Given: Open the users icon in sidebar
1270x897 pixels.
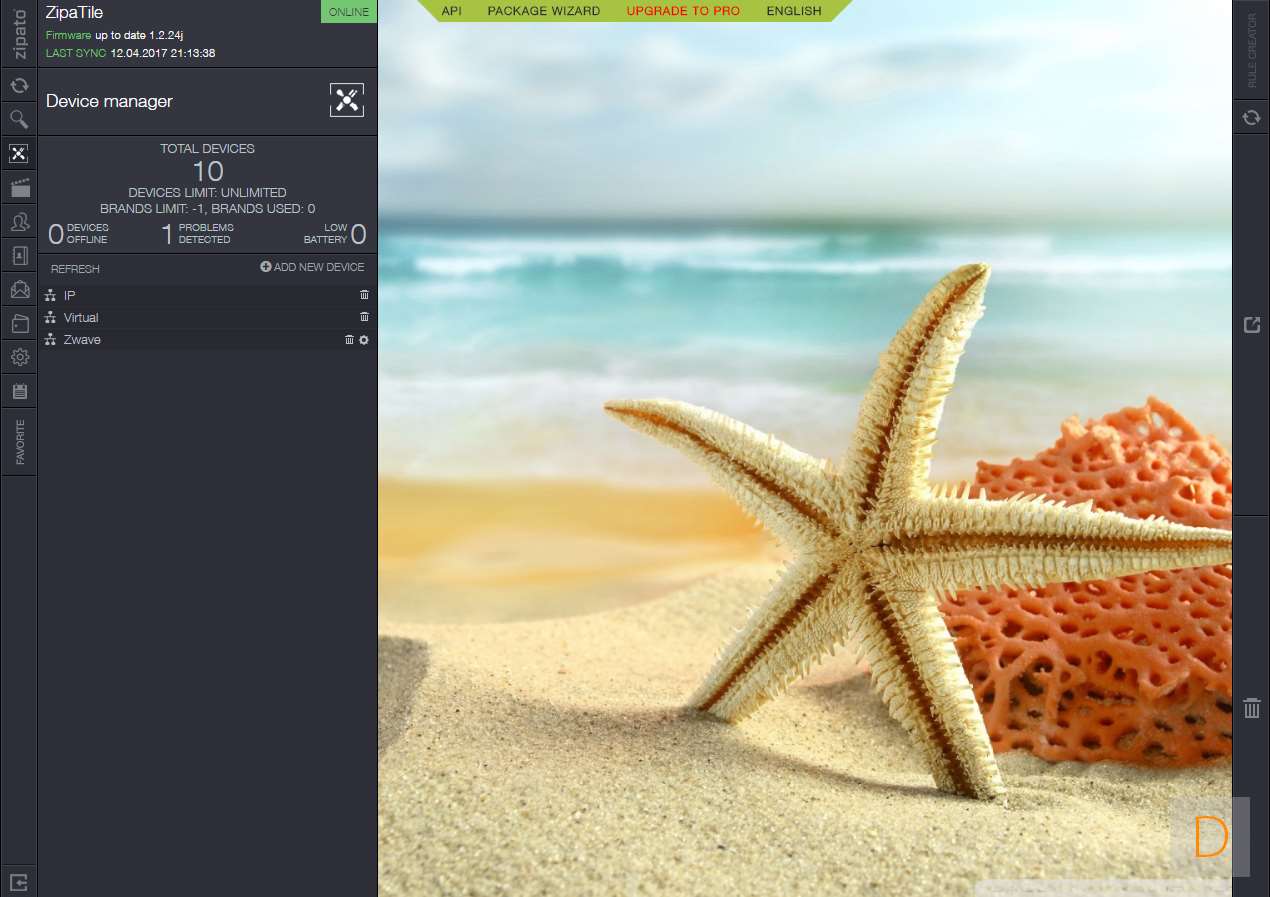Looking at the screenshot, I should tap(19, 221).
